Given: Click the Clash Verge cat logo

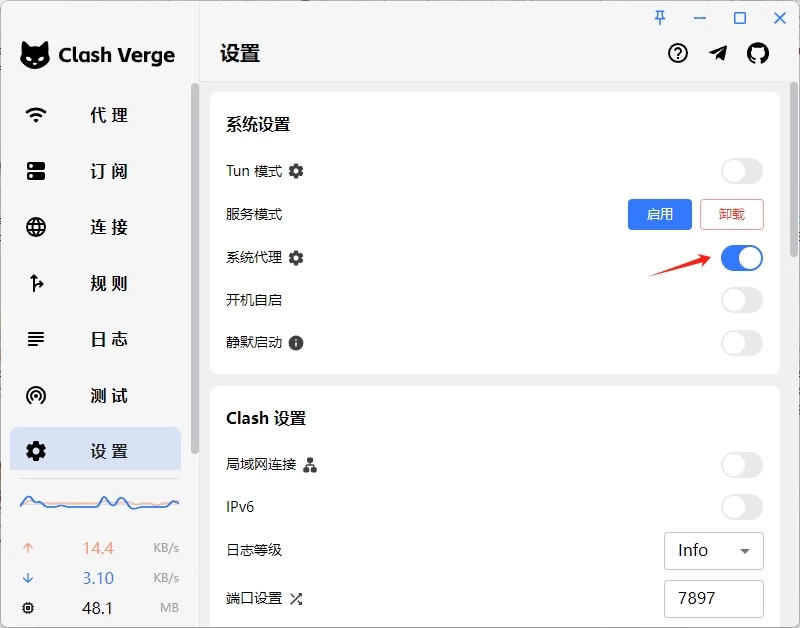Looking at the screenshot, I should (x=35, y=55).
